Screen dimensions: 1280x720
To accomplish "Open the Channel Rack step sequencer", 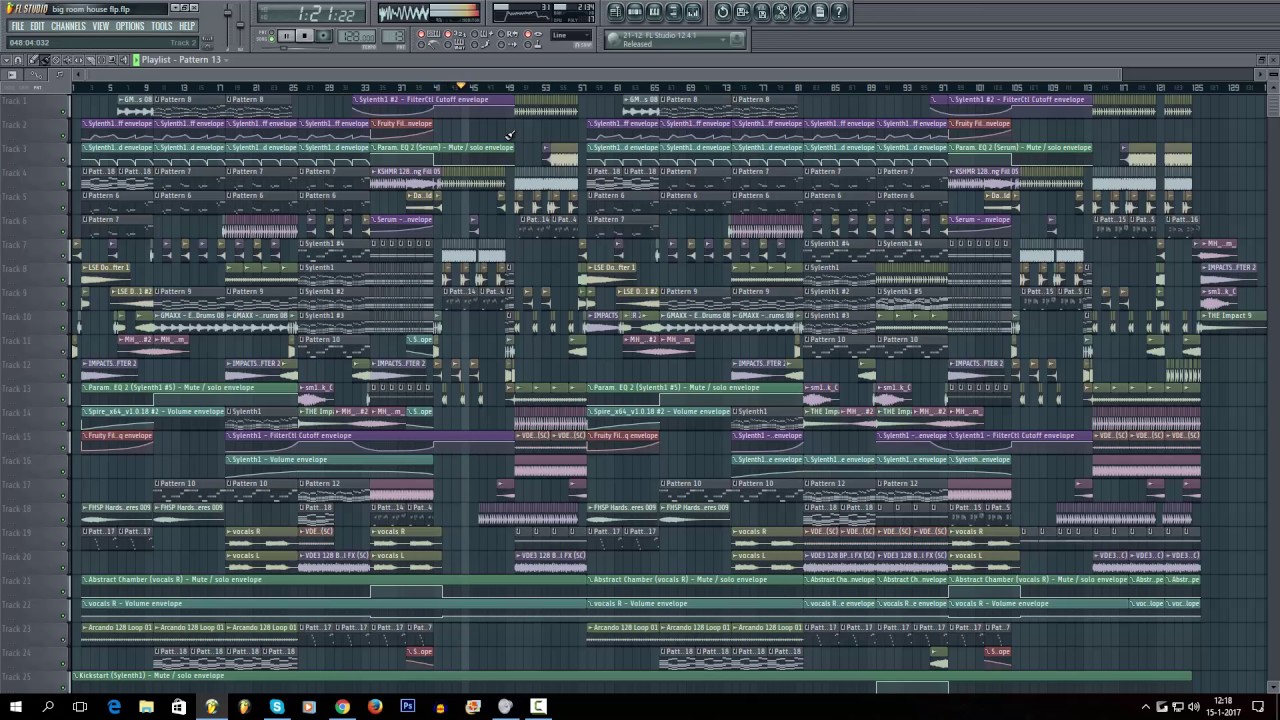I will click(x=634, y=12).
